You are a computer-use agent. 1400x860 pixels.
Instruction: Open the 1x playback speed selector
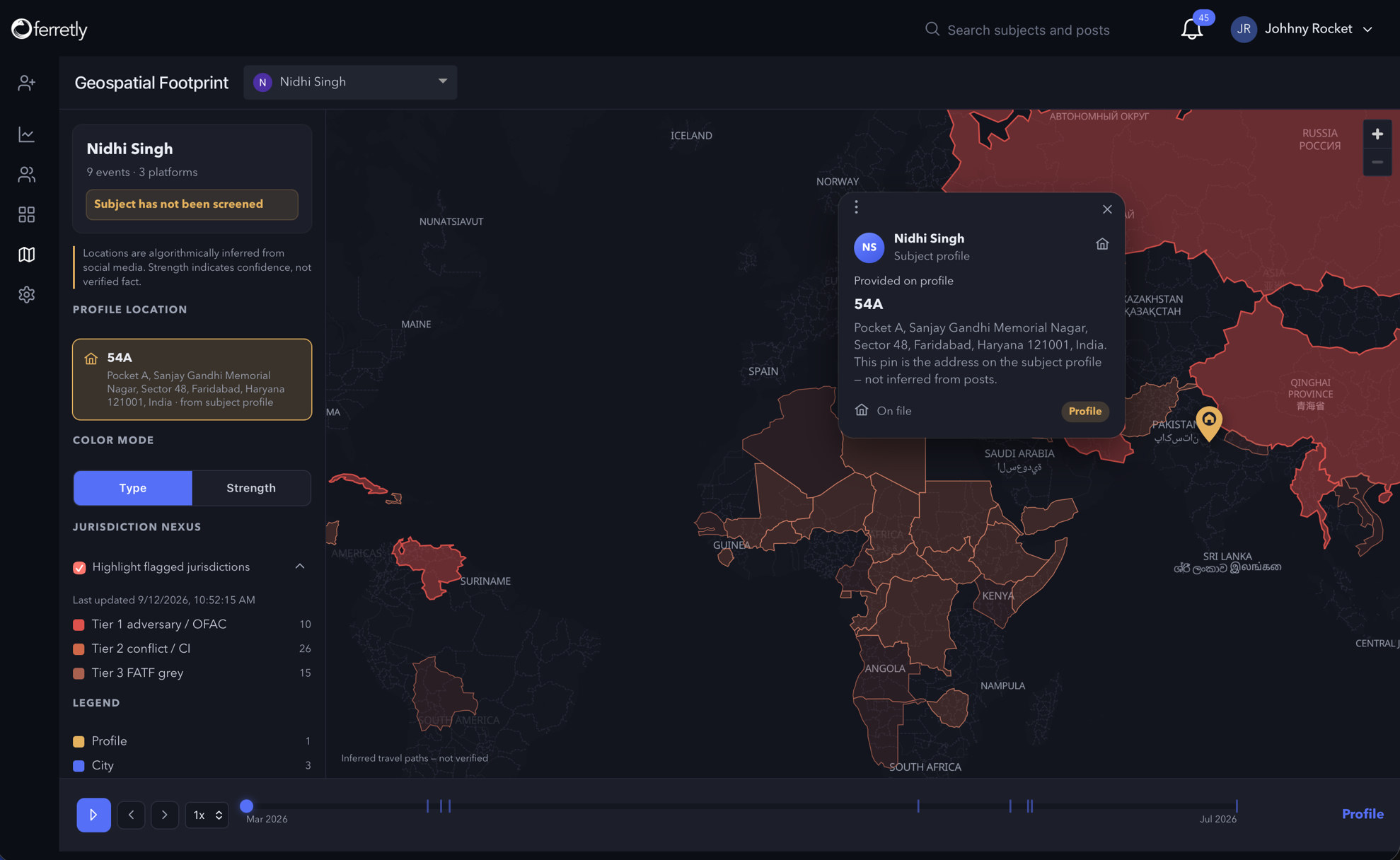click(x=207, y=815)
